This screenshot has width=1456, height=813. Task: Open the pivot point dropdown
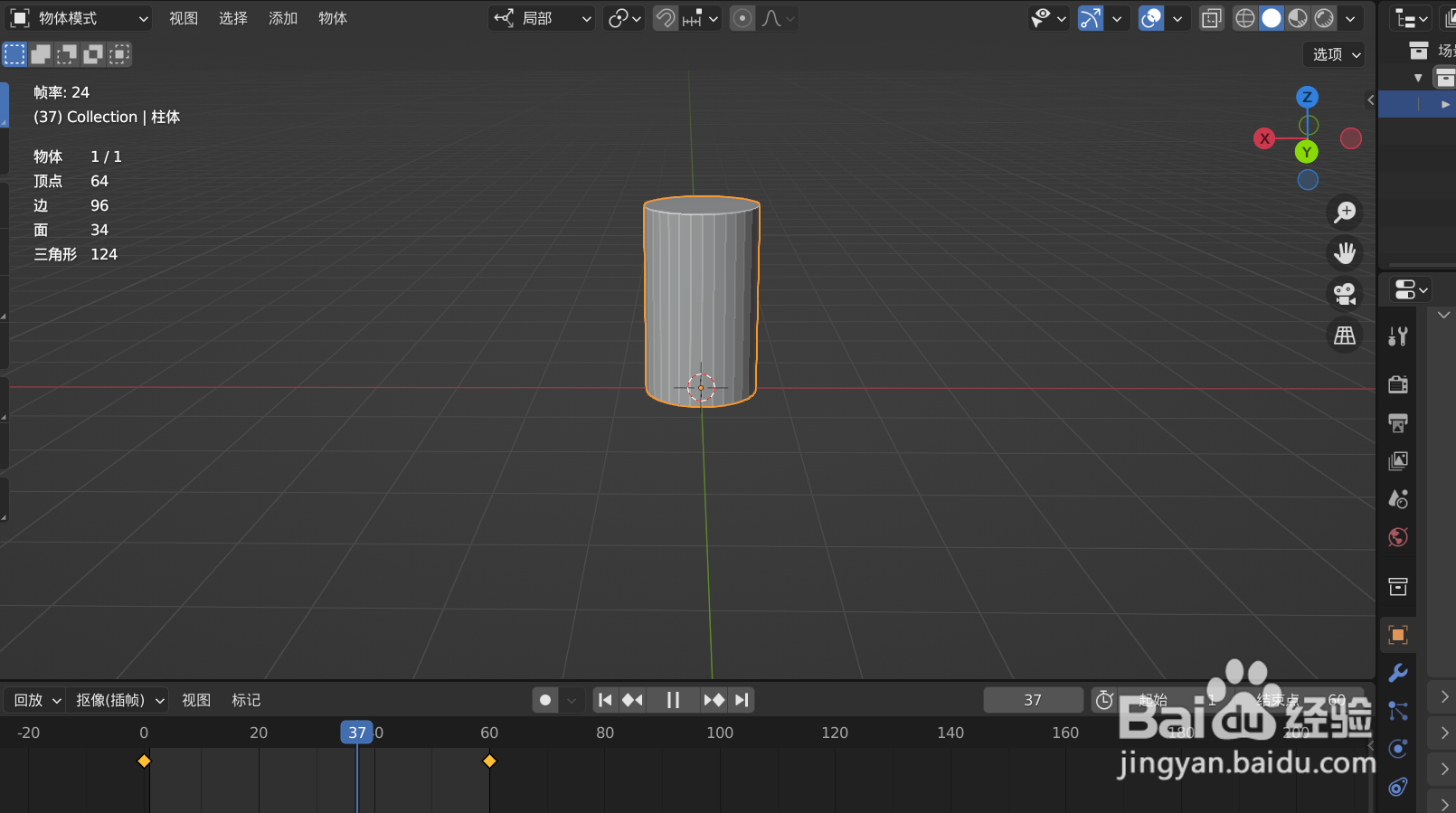tap(624, 18)
